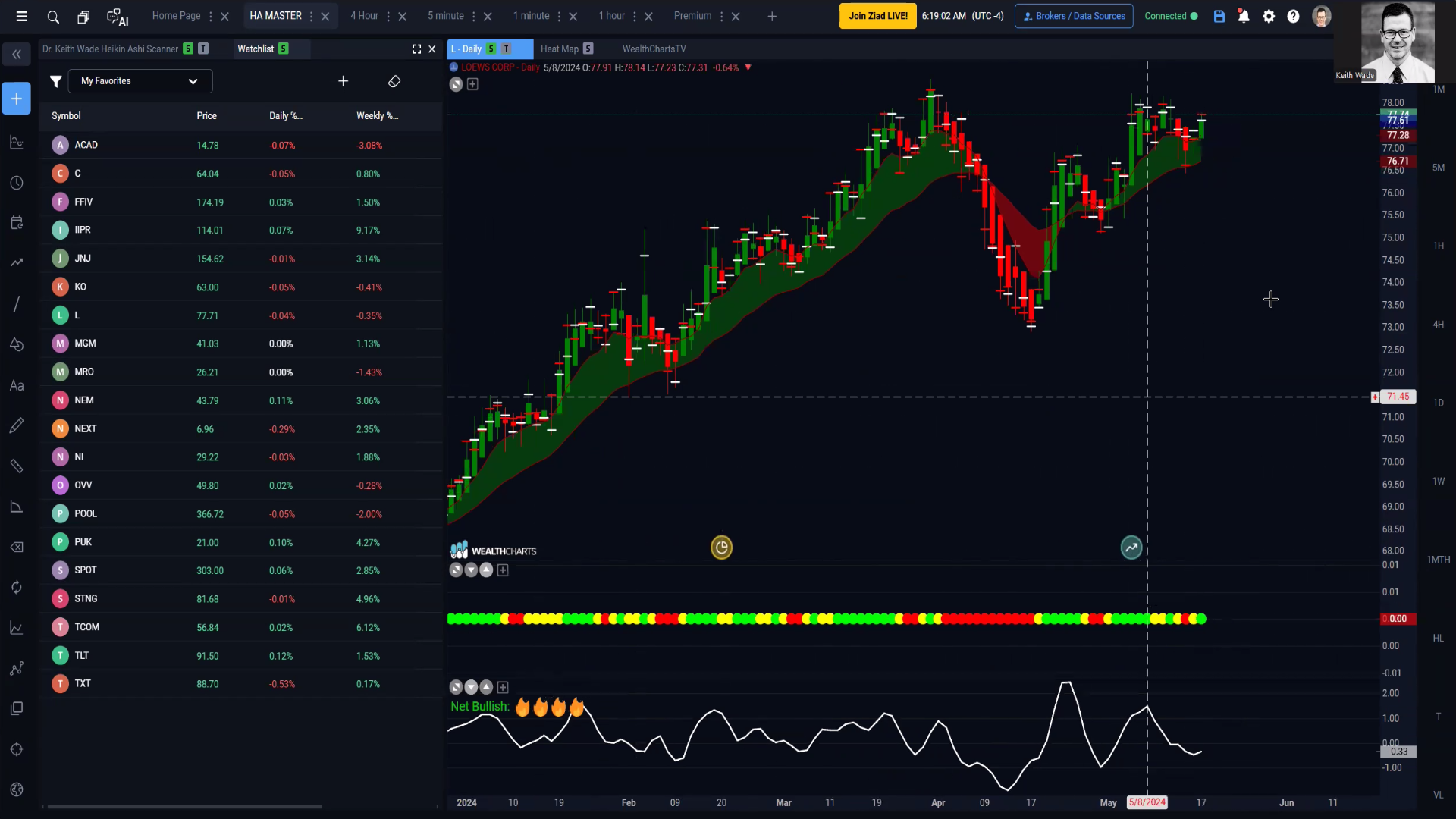Open the AI assistant icon

pos(118,16)
